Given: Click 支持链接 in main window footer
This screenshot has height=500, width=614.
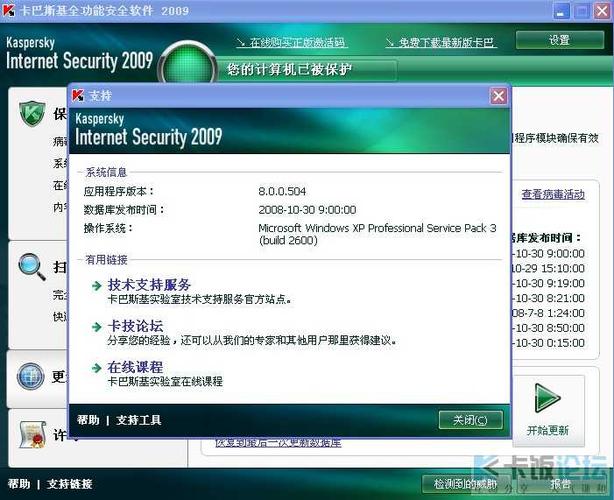Looking at the screenshot, I should (x=69, y=484).
